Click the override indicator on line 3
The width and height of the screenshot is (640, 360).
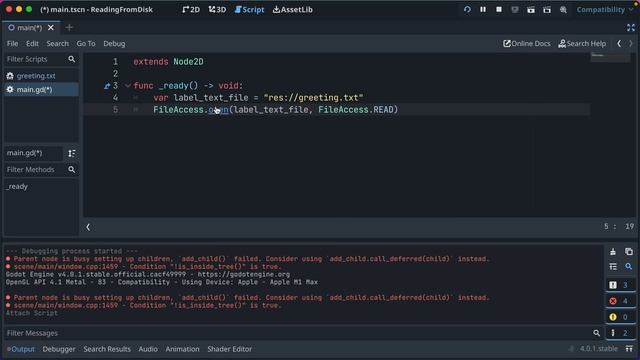[107, 86]
